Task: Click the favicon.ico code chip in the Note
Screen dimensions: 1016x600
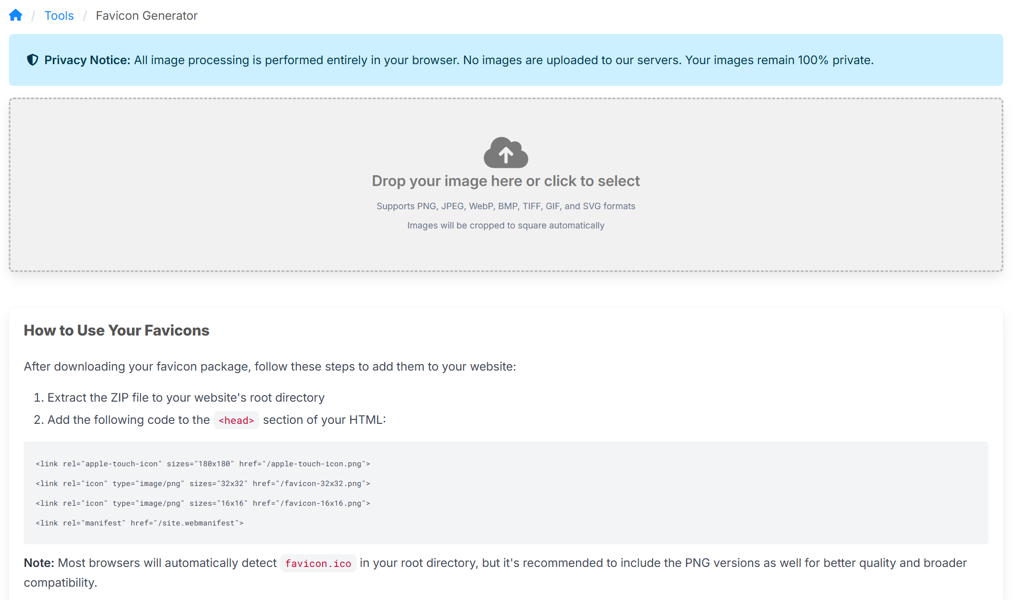Action: coord(318,563)
